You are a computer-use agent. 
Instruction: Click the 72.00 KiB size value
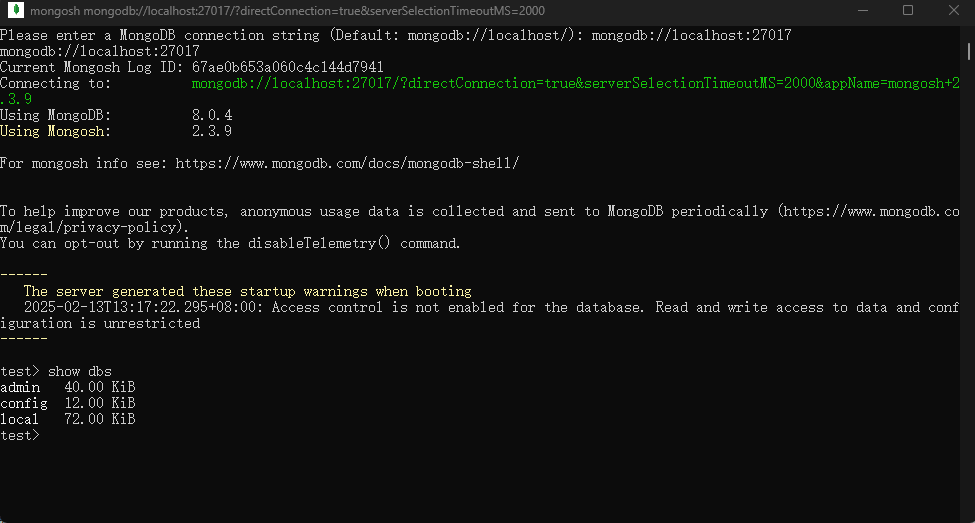(99, 420)
